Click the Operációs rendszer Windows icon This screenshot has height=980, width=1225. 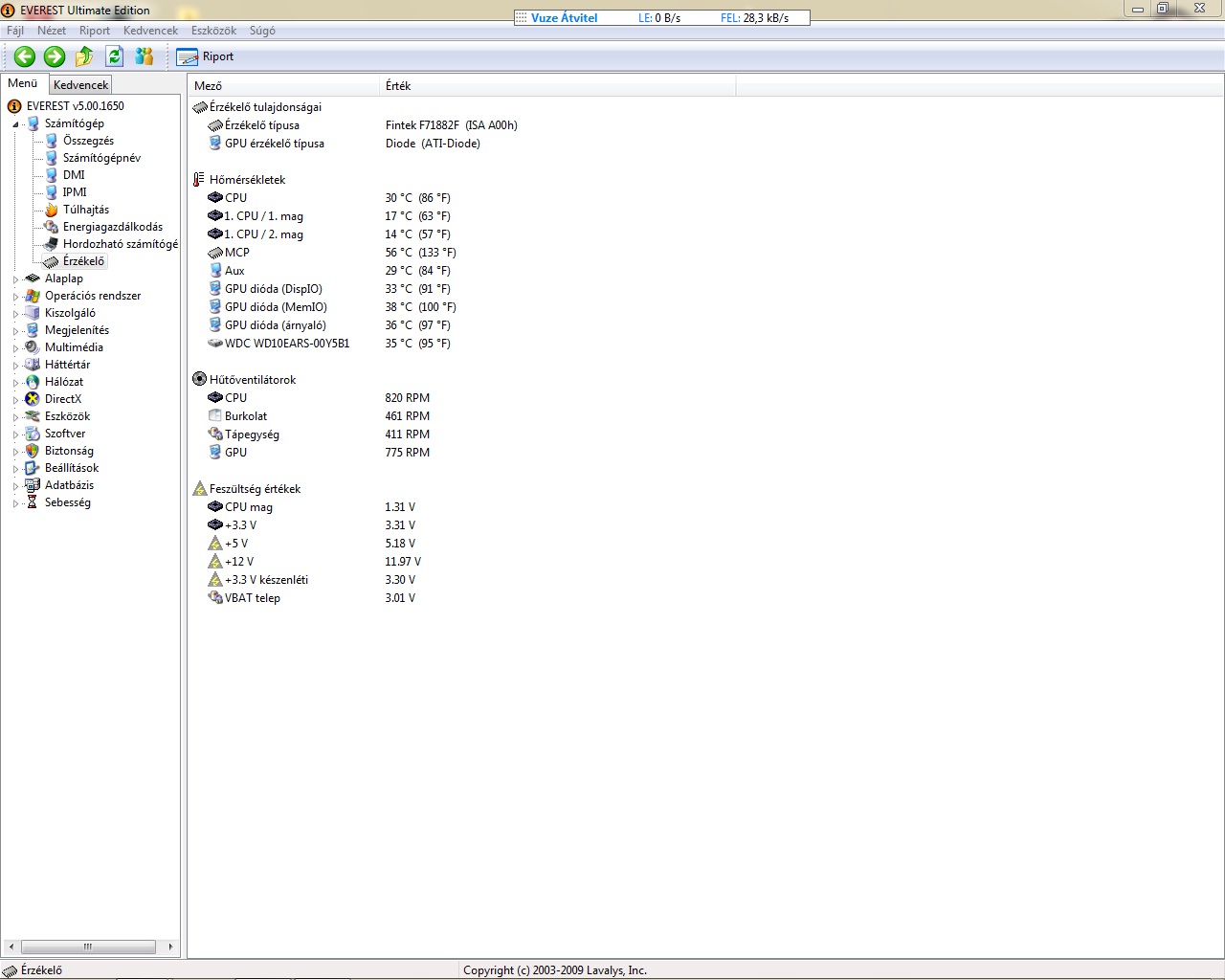click(x=33, y=296)
